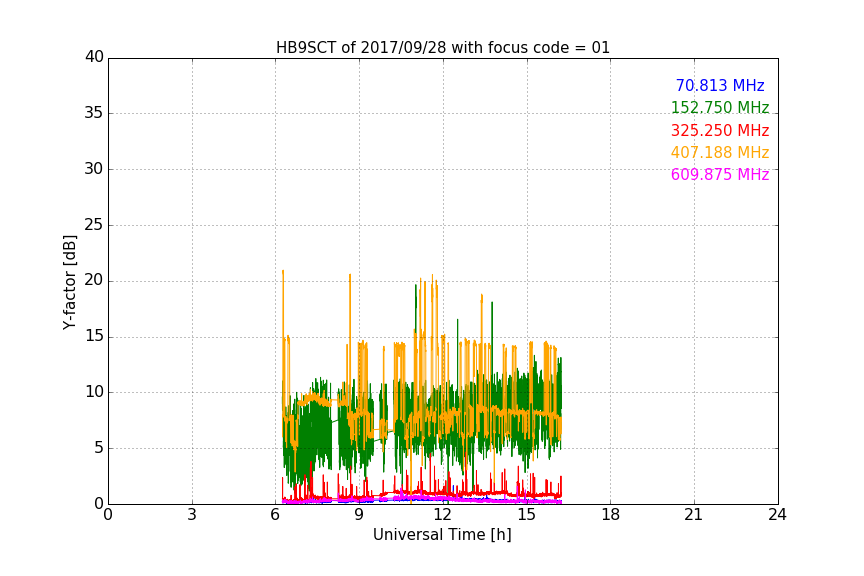This screenshot has height=576, width=864.
Task: Click the y-axis tick label 40
Action: pyautogui.click(x=94, y=57)
